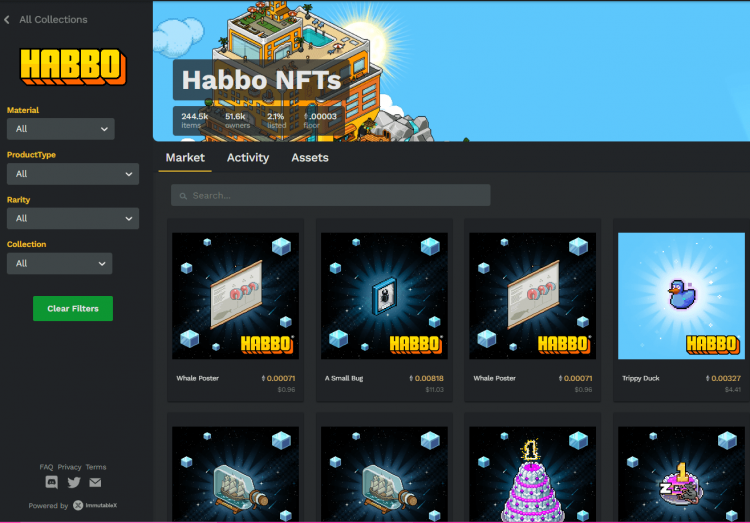Open the Collection dropdown
Image resolution: width=750 pixels, height=523 pixels.
(59, 263)
